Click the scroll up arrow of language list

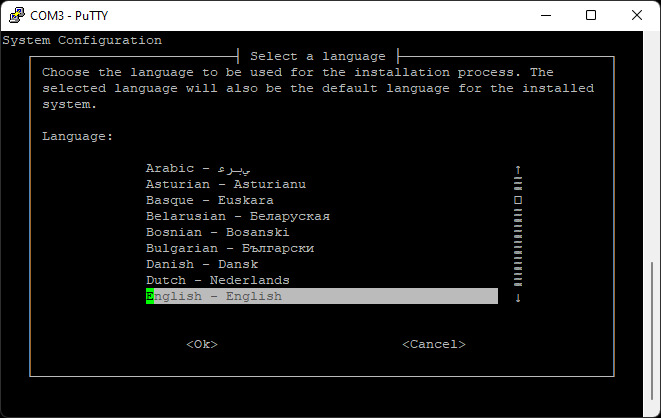(518, 169)
